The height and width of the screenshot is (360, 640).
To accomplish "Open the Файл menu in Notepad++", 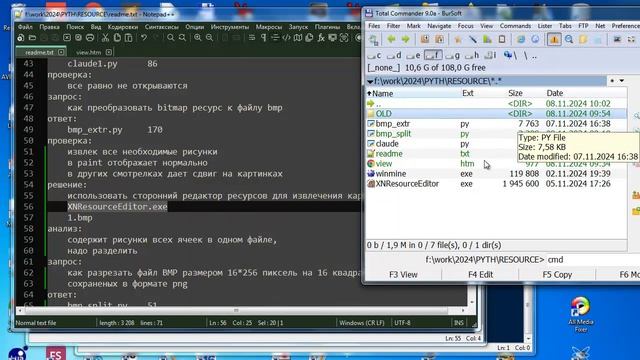I will click(25, 27).
